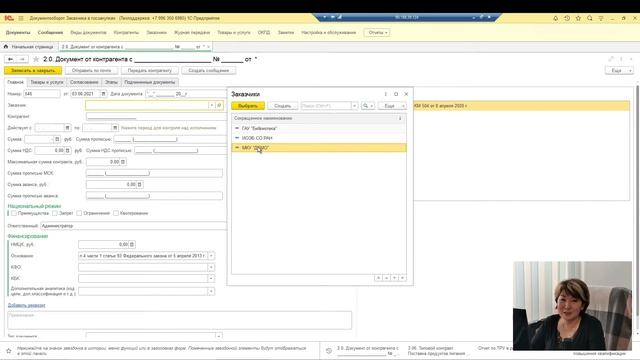640x360 pixels.
Task: Click the link/chain icon at top right of form
Action: [611, 59]
